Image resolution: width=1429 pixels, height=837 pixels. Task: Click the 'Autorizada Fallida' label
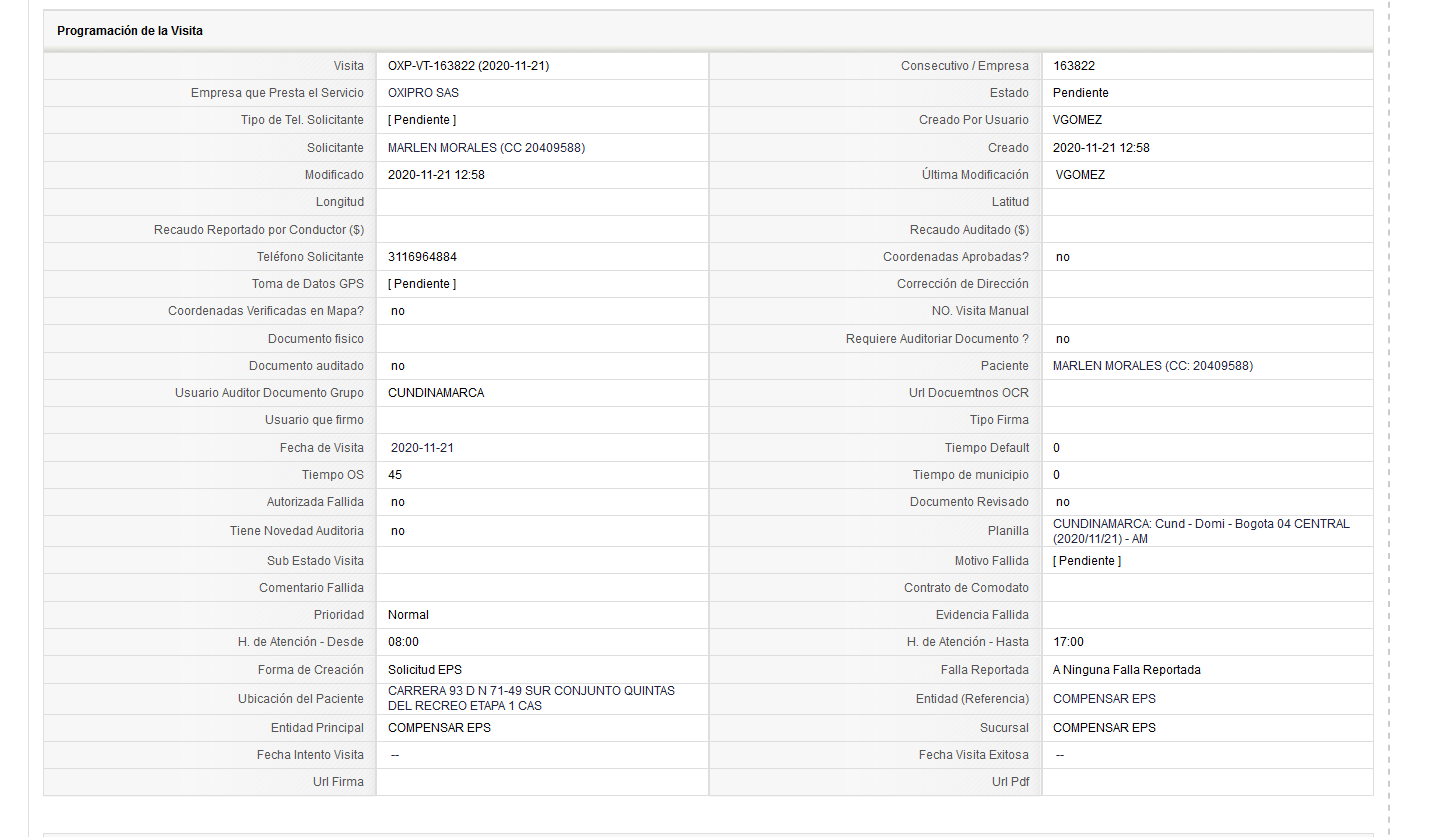point(315,502)
